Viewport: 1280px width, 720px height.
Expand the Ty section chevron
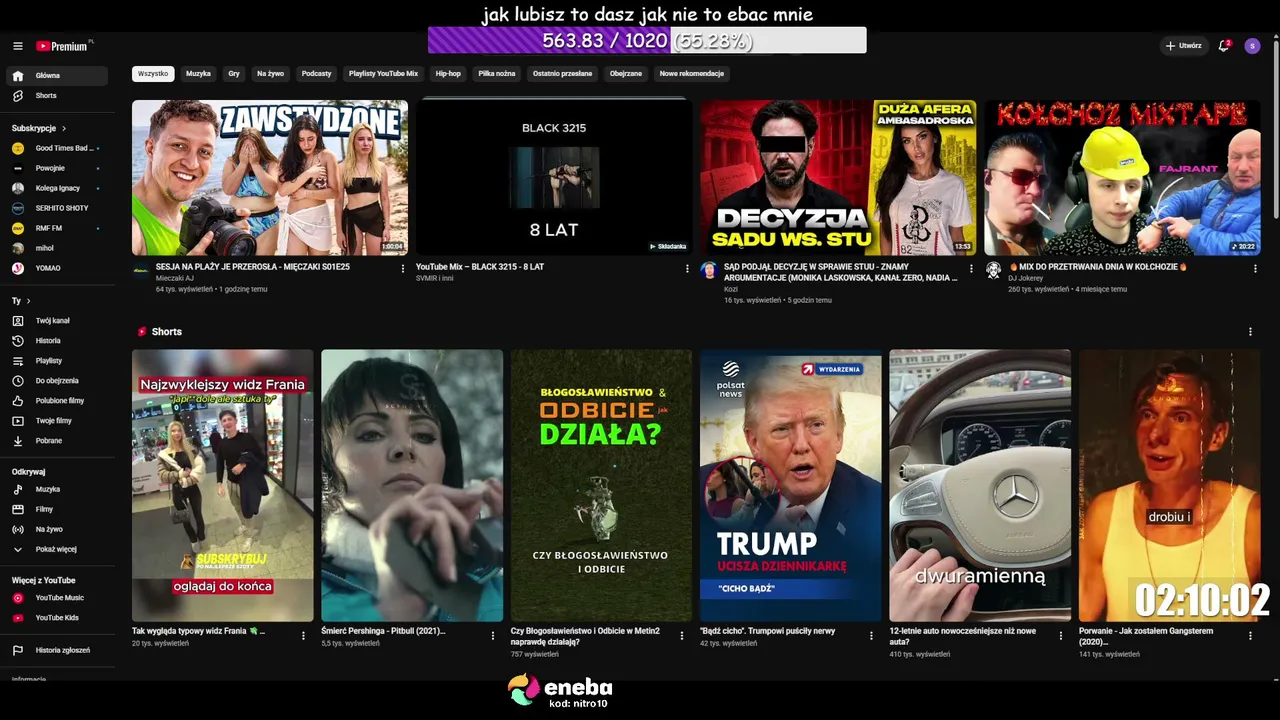click(x=28, y=301)
